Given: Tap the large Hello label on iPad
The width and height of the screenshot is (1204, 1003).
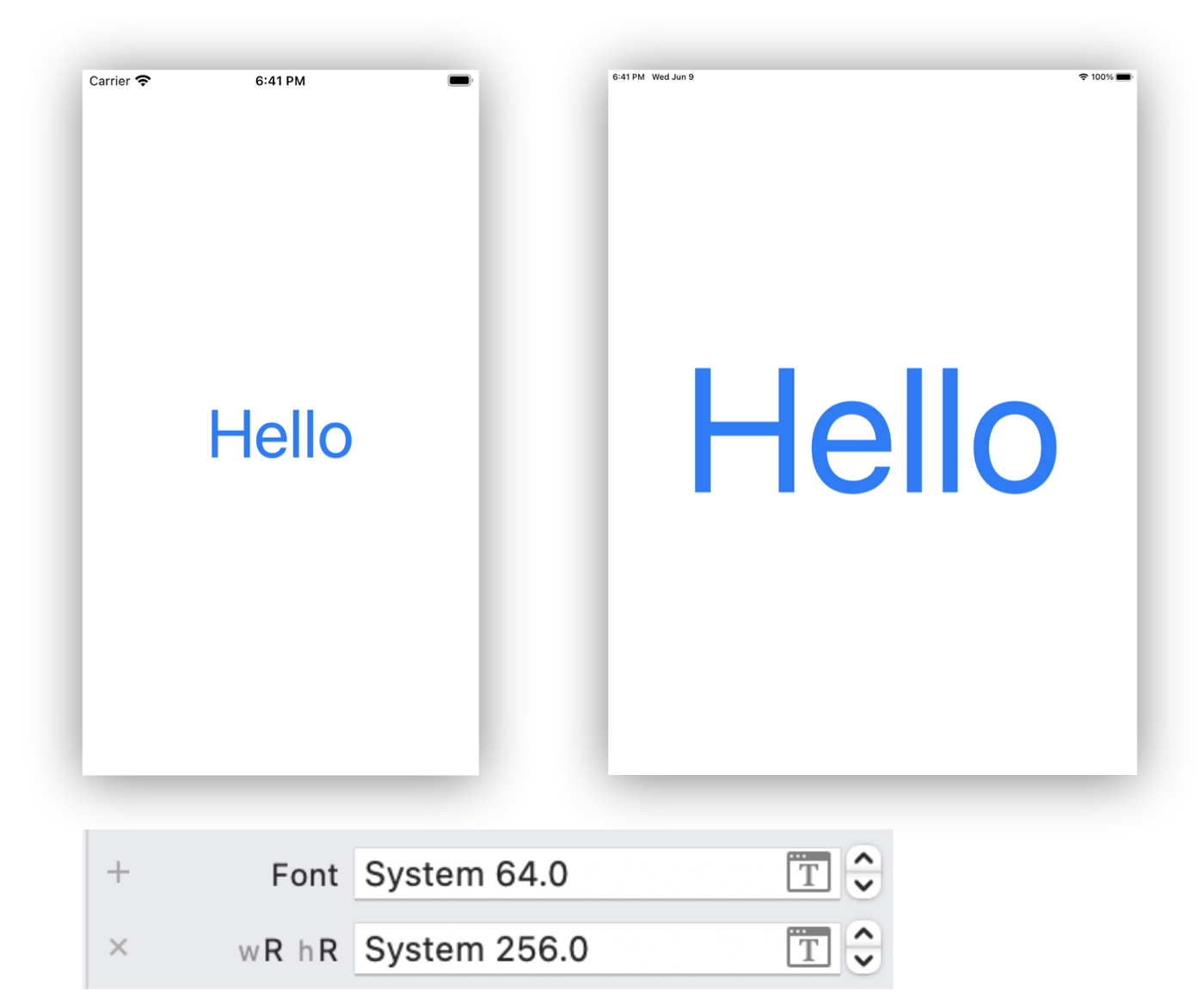Looking at the screenshot, I should coord(875,430).
